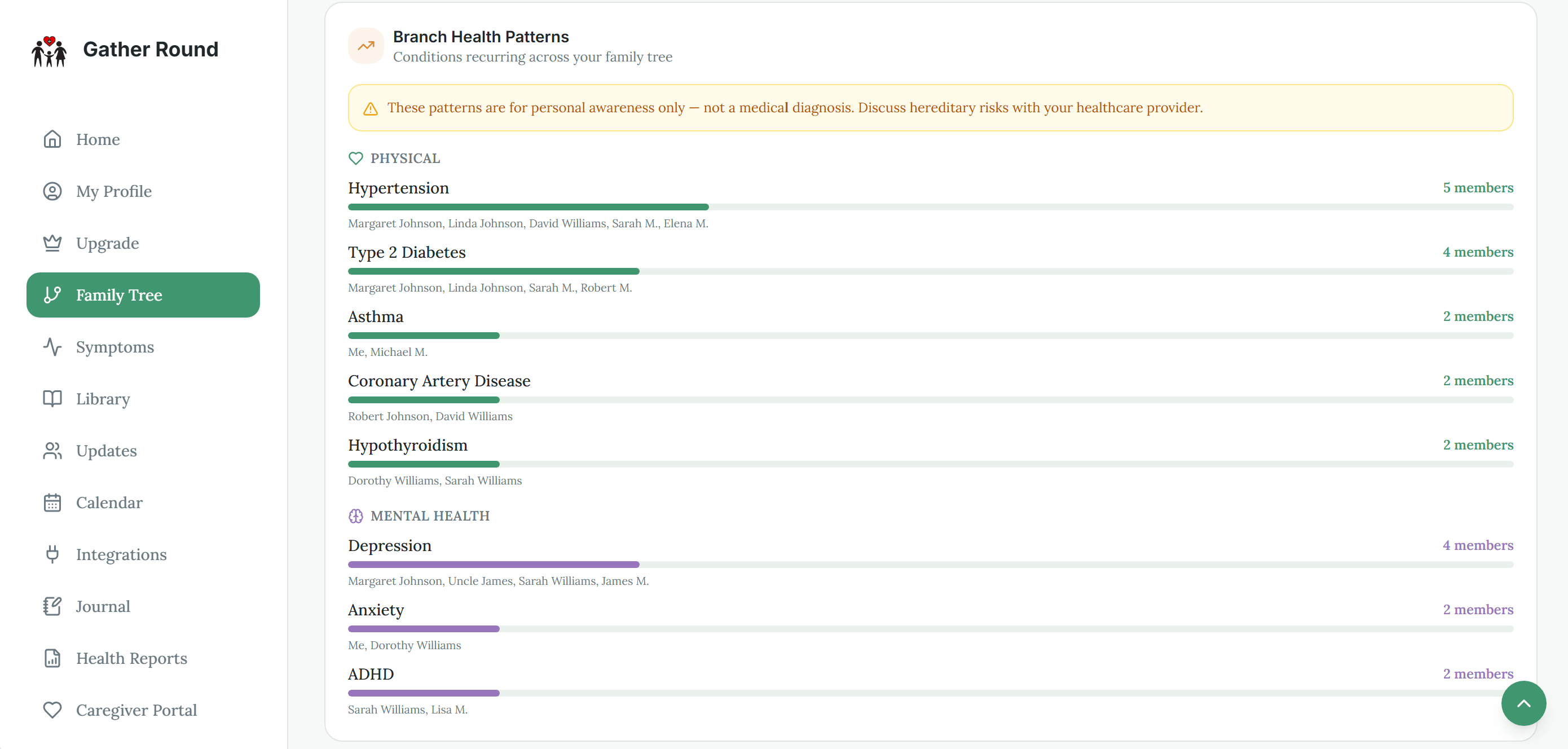This screenshot has width=1568, height=749.
Task: Click the Family Tree branch icon
Action: coord(52,295)
